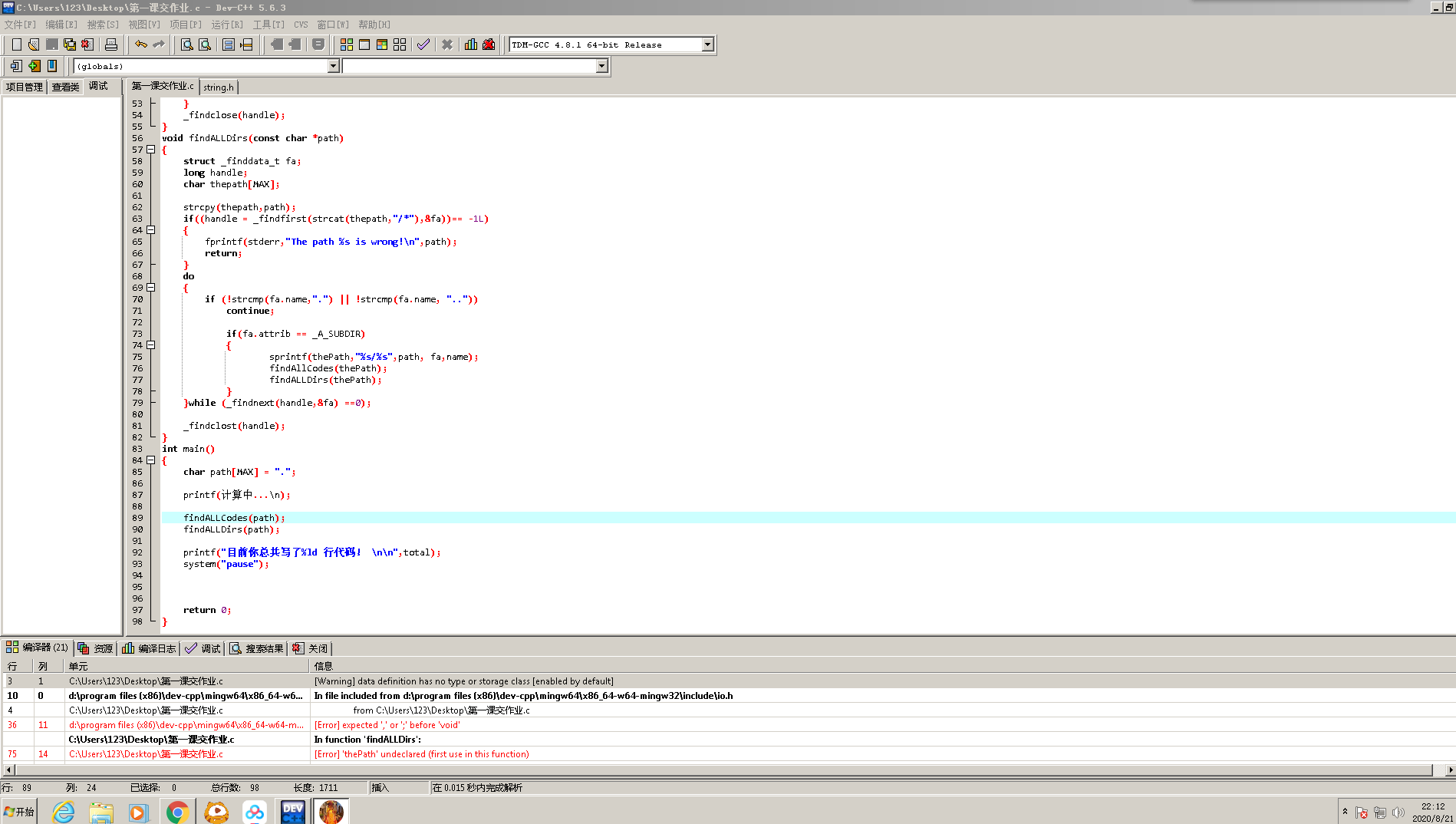Viewport: 1456px width, 824px height.
Task: Click the Save file toolbar icon
Action: 51,44
